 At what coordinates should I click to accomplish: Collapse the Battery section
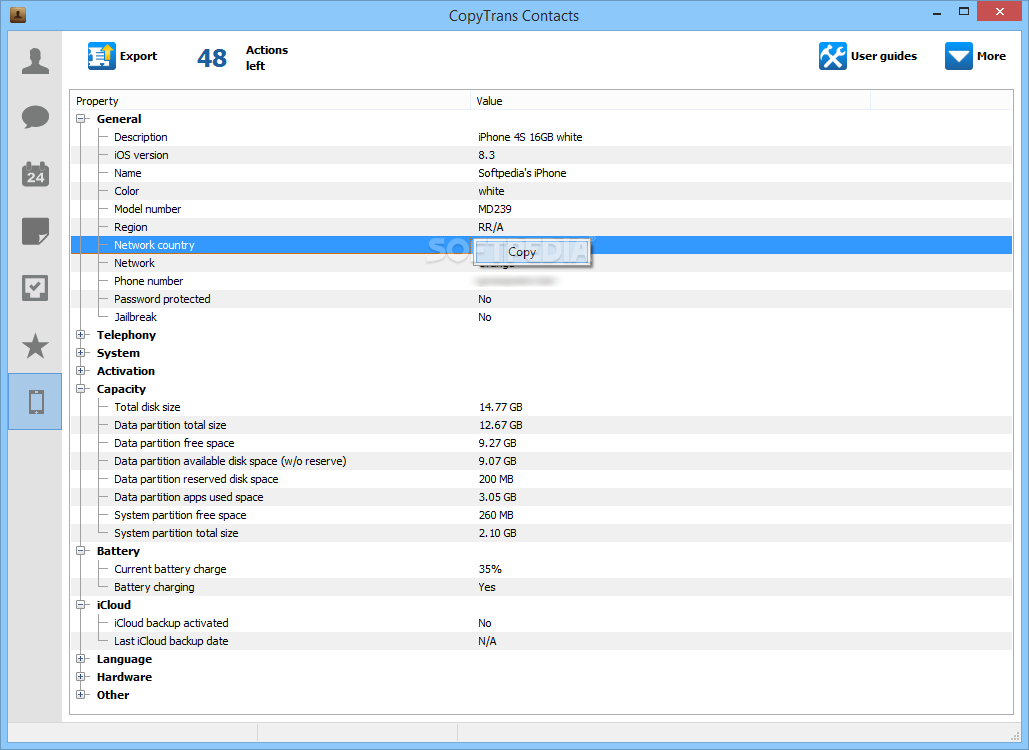pos(81,551)
